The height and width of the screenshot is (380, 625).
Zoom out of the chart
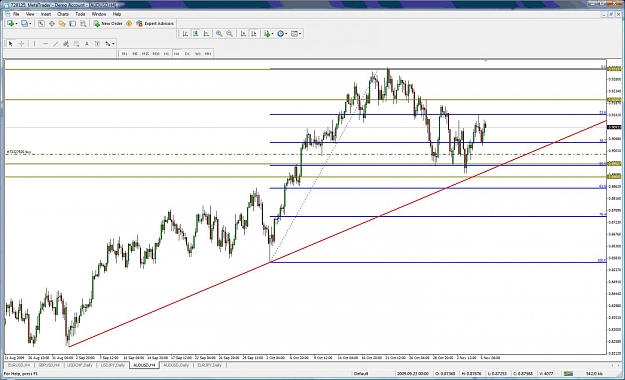coord(230,34)
